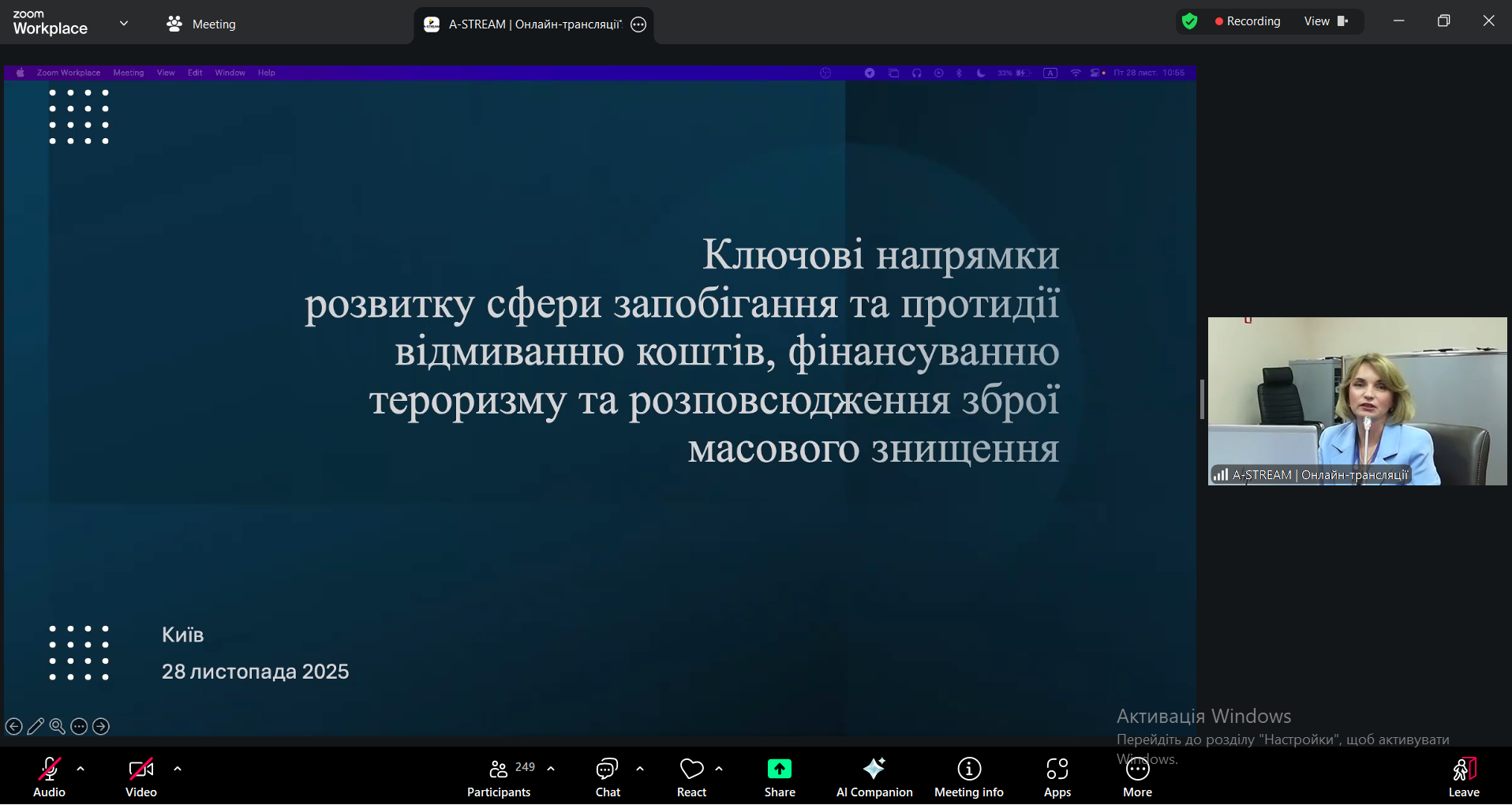Open the View layout options

tap(1326, 21)
